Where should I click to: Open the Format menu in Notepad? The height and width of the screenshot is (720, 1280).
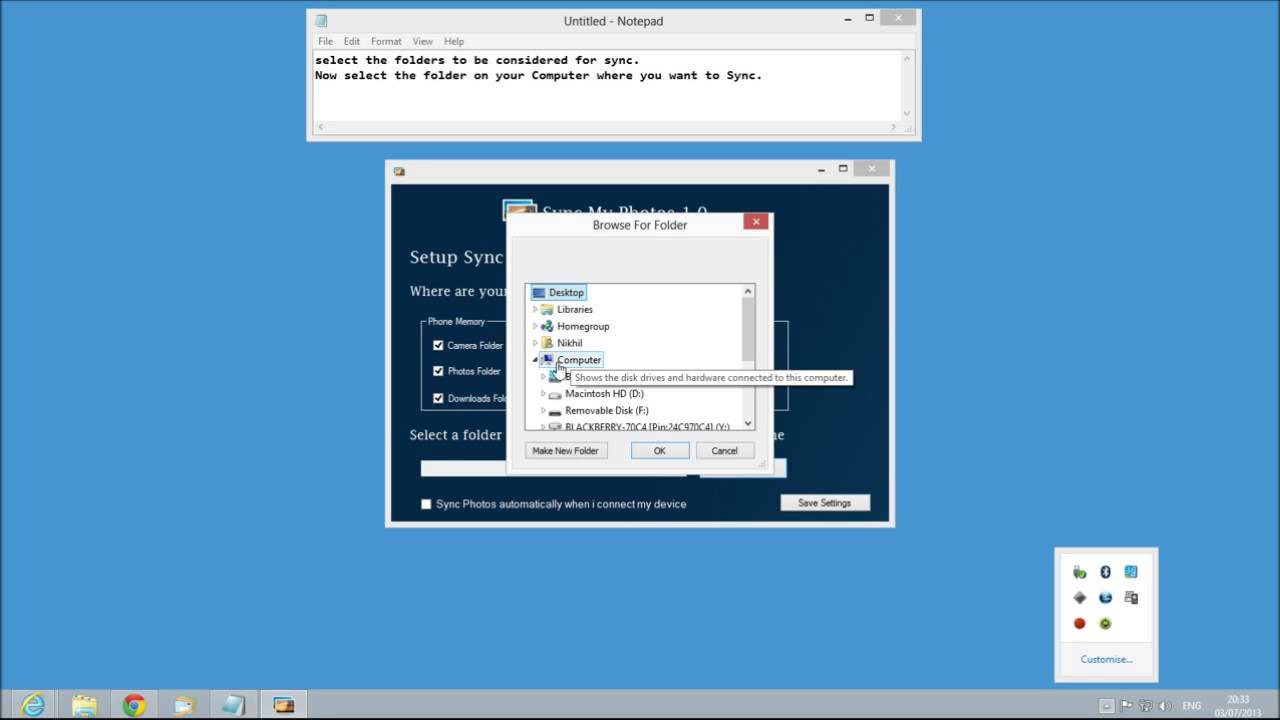(386, 41)
